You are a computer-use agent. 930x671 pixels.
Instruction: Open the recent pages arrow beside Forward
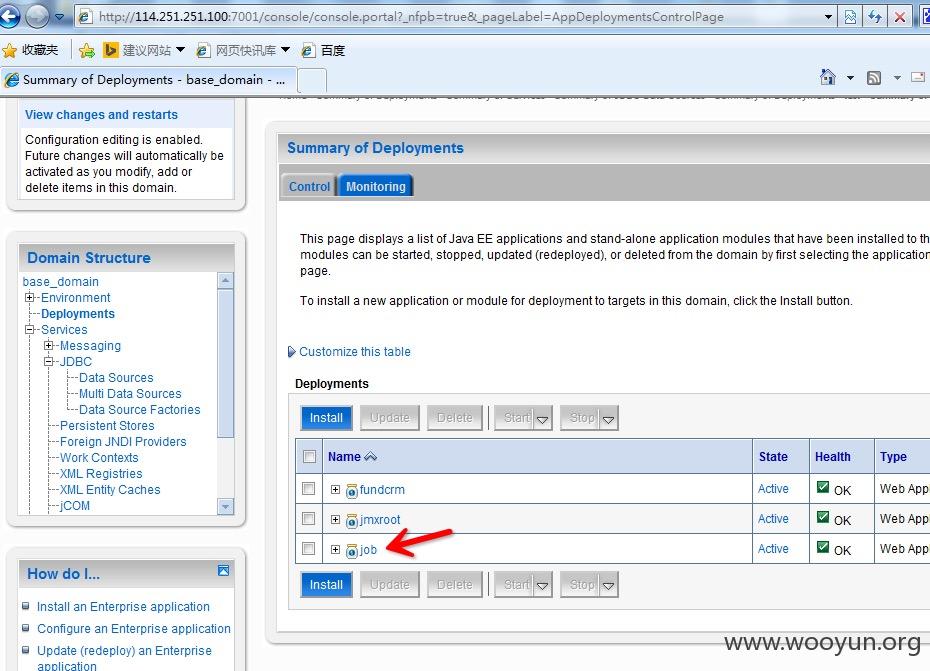59,17
